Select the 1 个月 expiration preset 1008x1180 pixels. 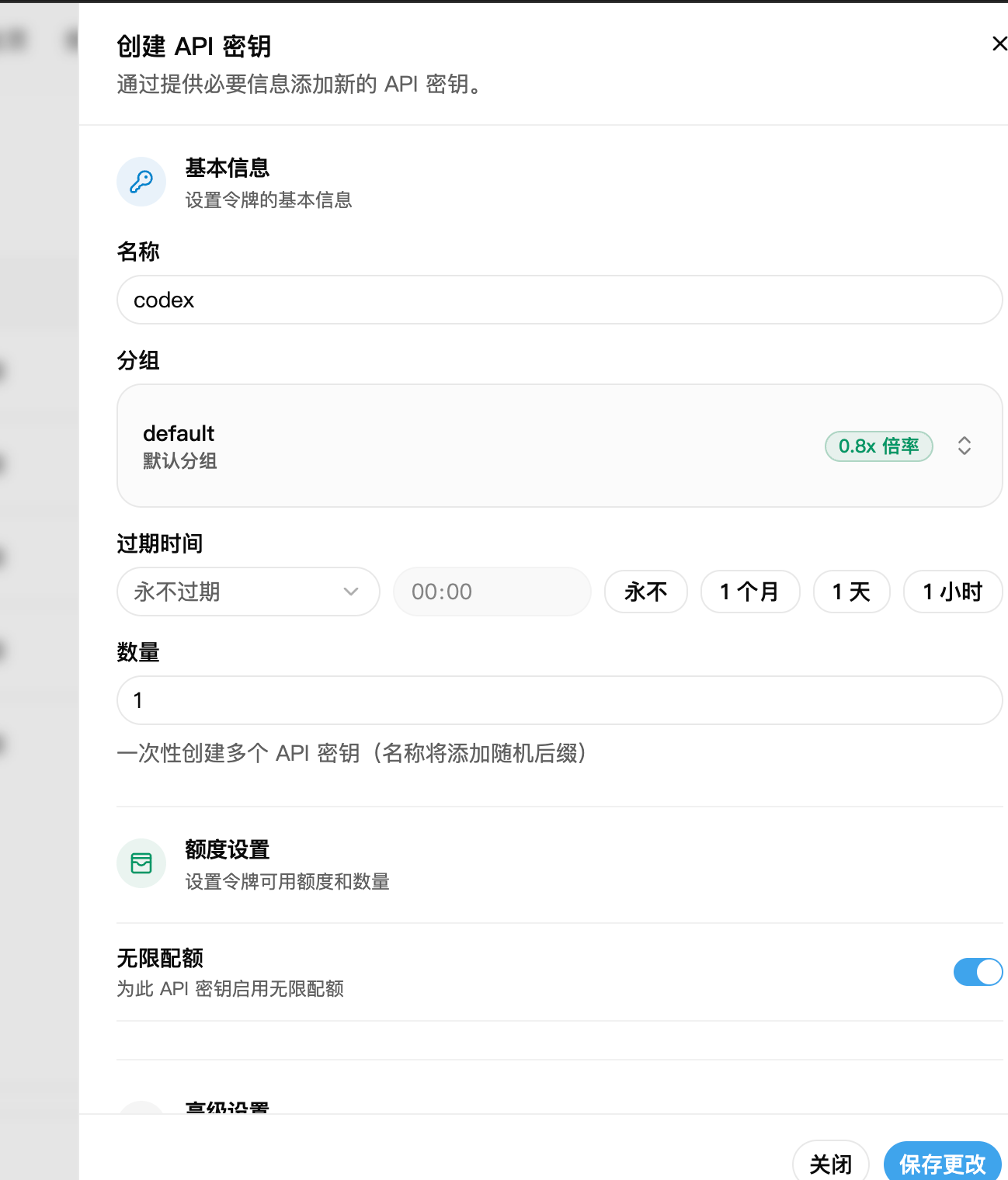(750, 592)
